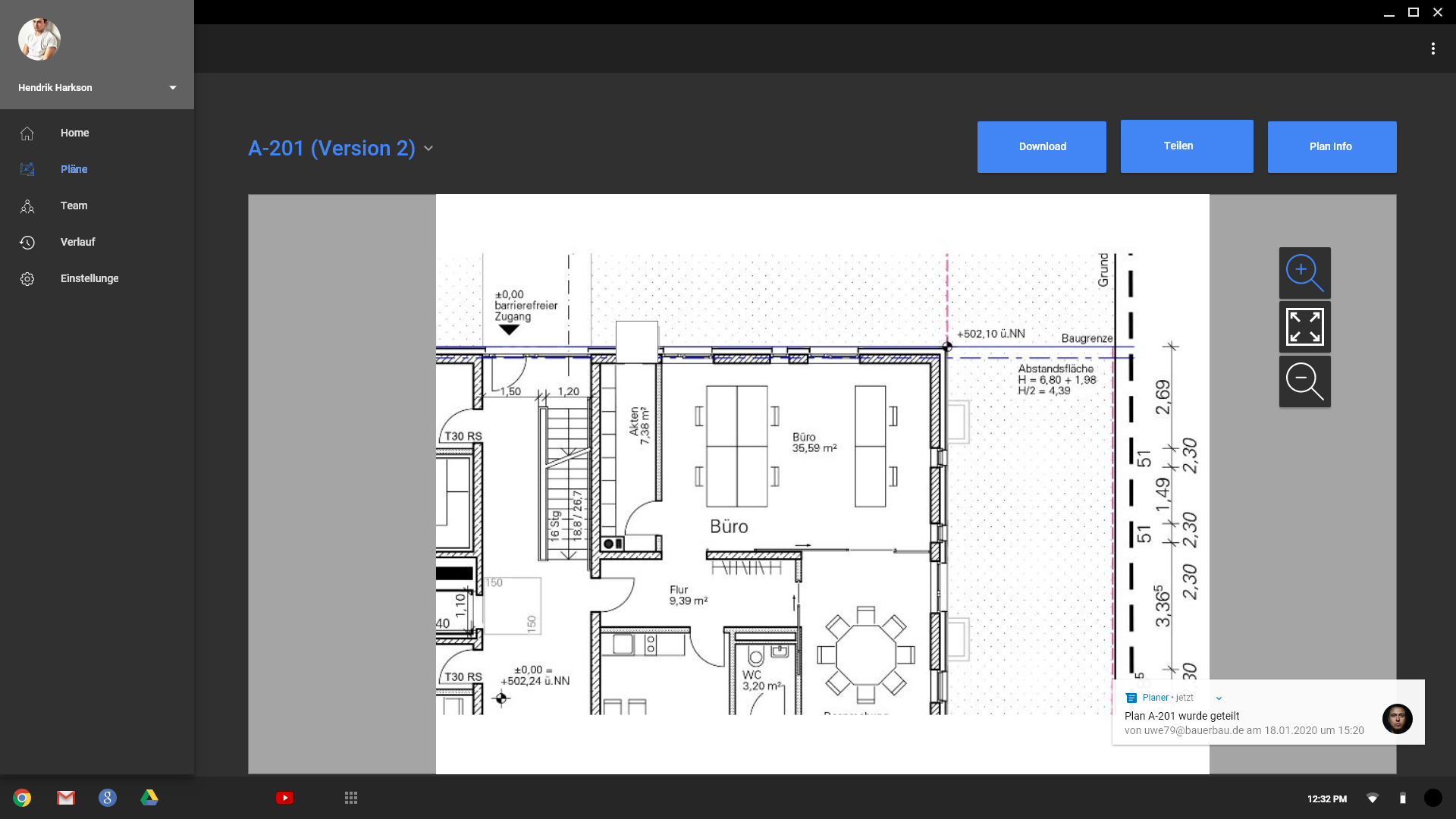Select Pläne in the sidebar menu
Screen dimensions: 1456x819
(x=74, y=169)
